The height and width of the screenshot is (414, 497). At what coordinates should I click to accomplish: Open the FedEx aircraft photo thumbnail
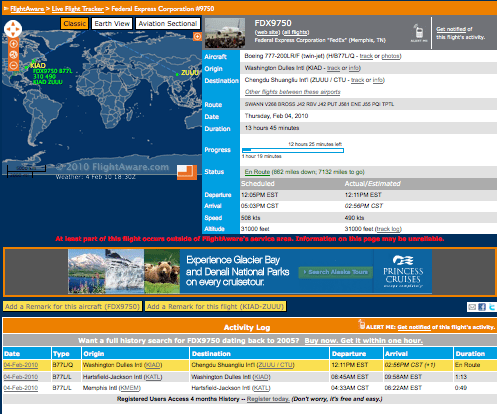pyautogui.click(x=225, y=33)
